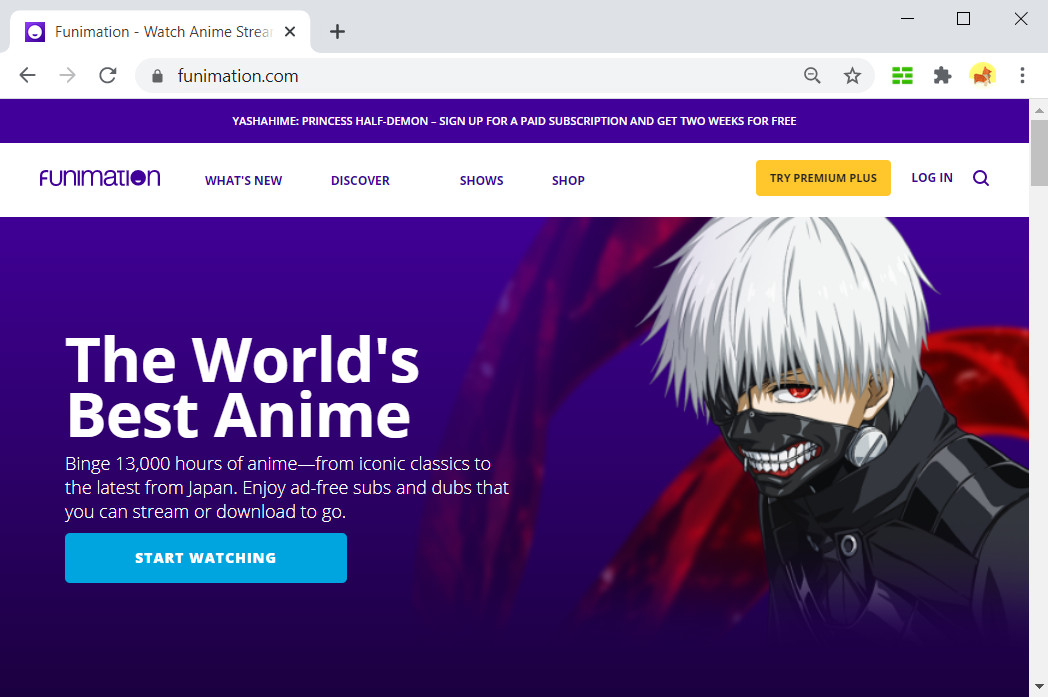The width and height of the screenshot is (1048, 697).
Task: Open the Shows navigation menu
Action: tap(481, 181)
